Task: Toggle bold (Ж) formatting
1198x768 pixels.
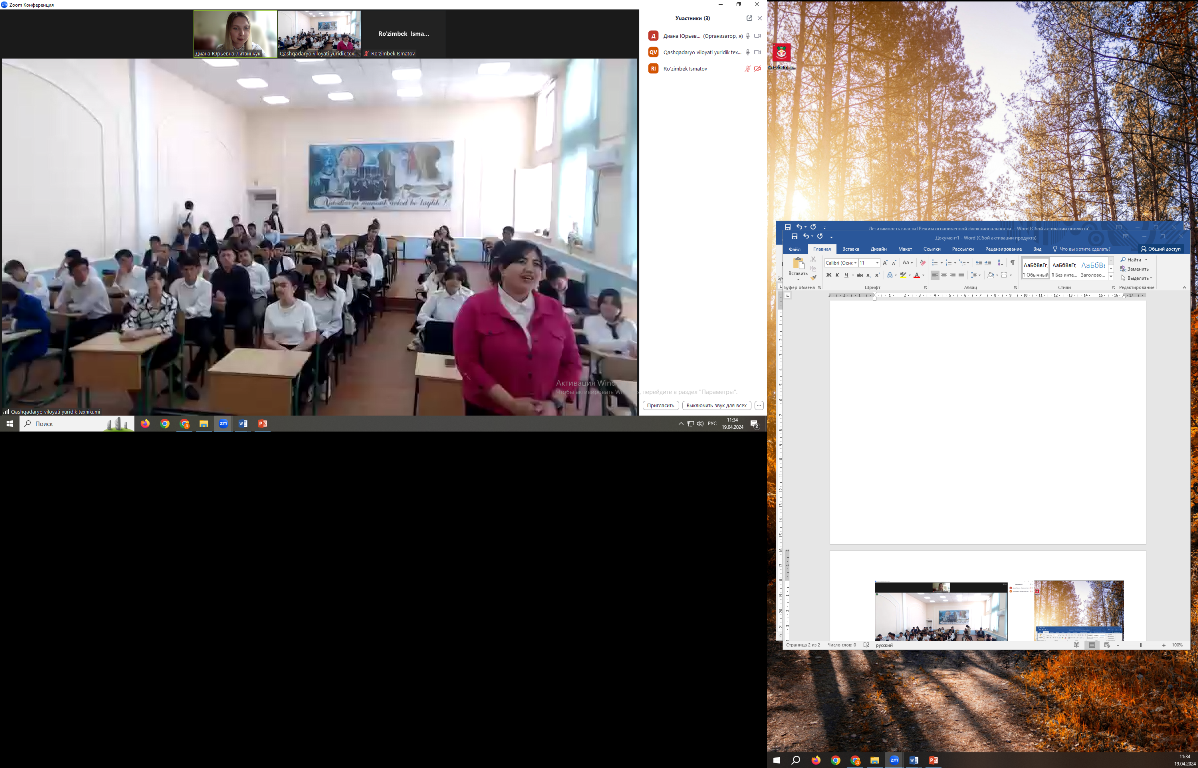Action: click(x=829, y=275)
